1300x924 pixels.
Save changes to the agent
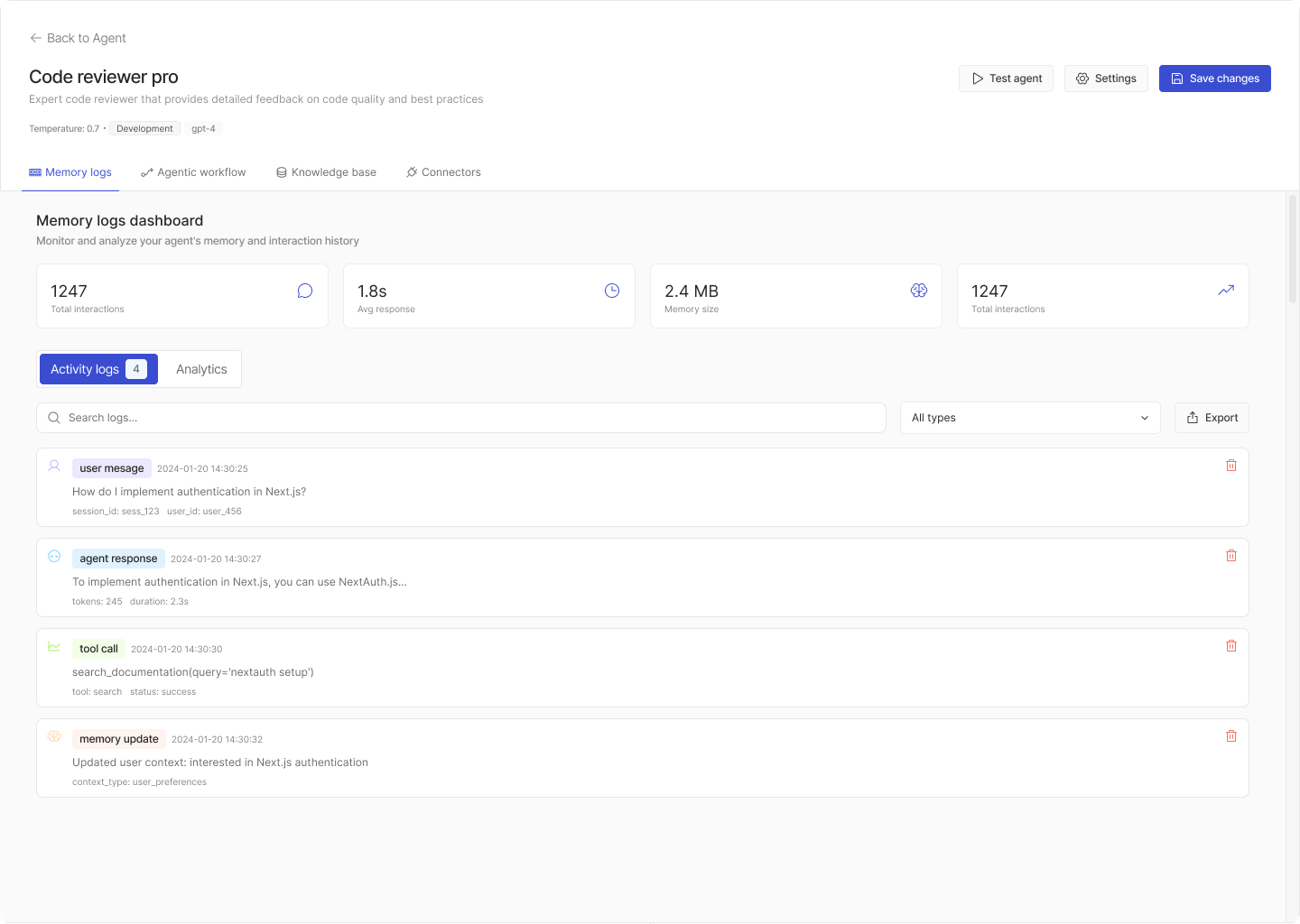click(1215, 79)
